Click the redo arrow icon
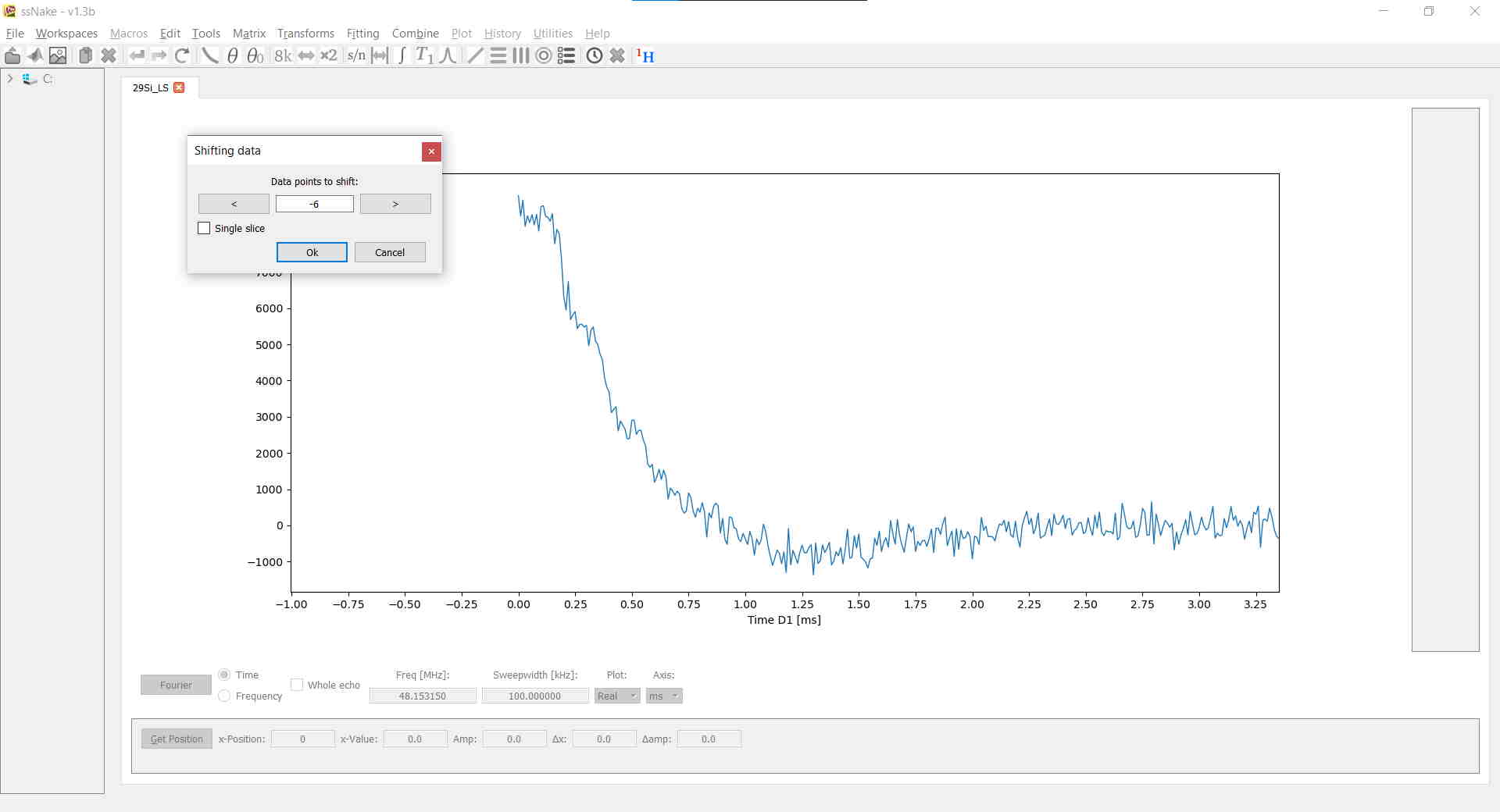This screenshot has height=812, width=1500. (x=159, y=55)
